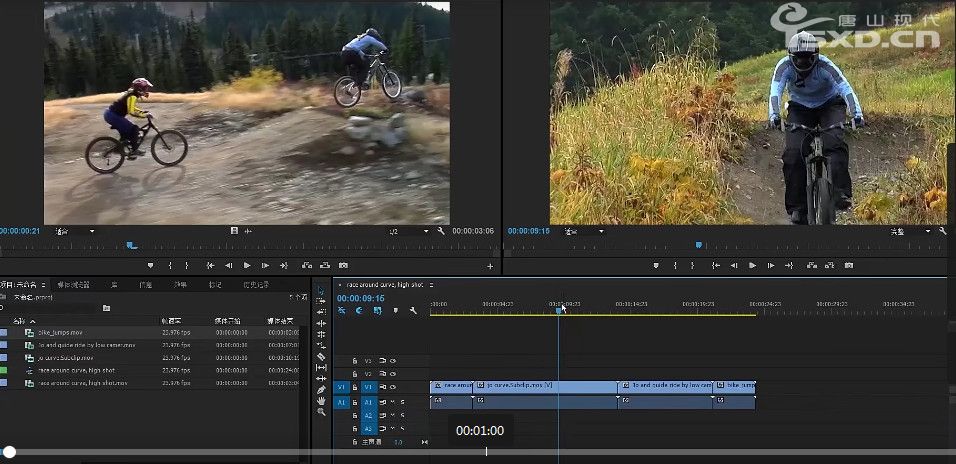The image size is (956, 464).
Task: Select the Ripple Edit tool
Action: point(321,323)
